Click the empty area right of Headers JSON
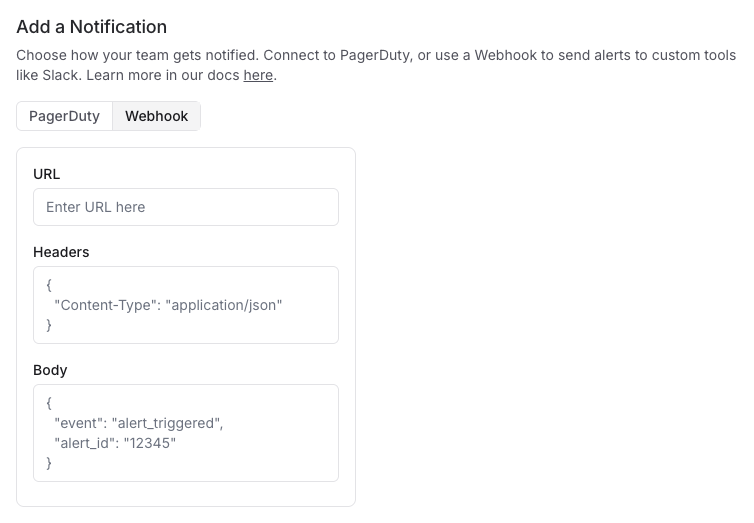This screenshot has height=523, width=754. coord(310,325)
